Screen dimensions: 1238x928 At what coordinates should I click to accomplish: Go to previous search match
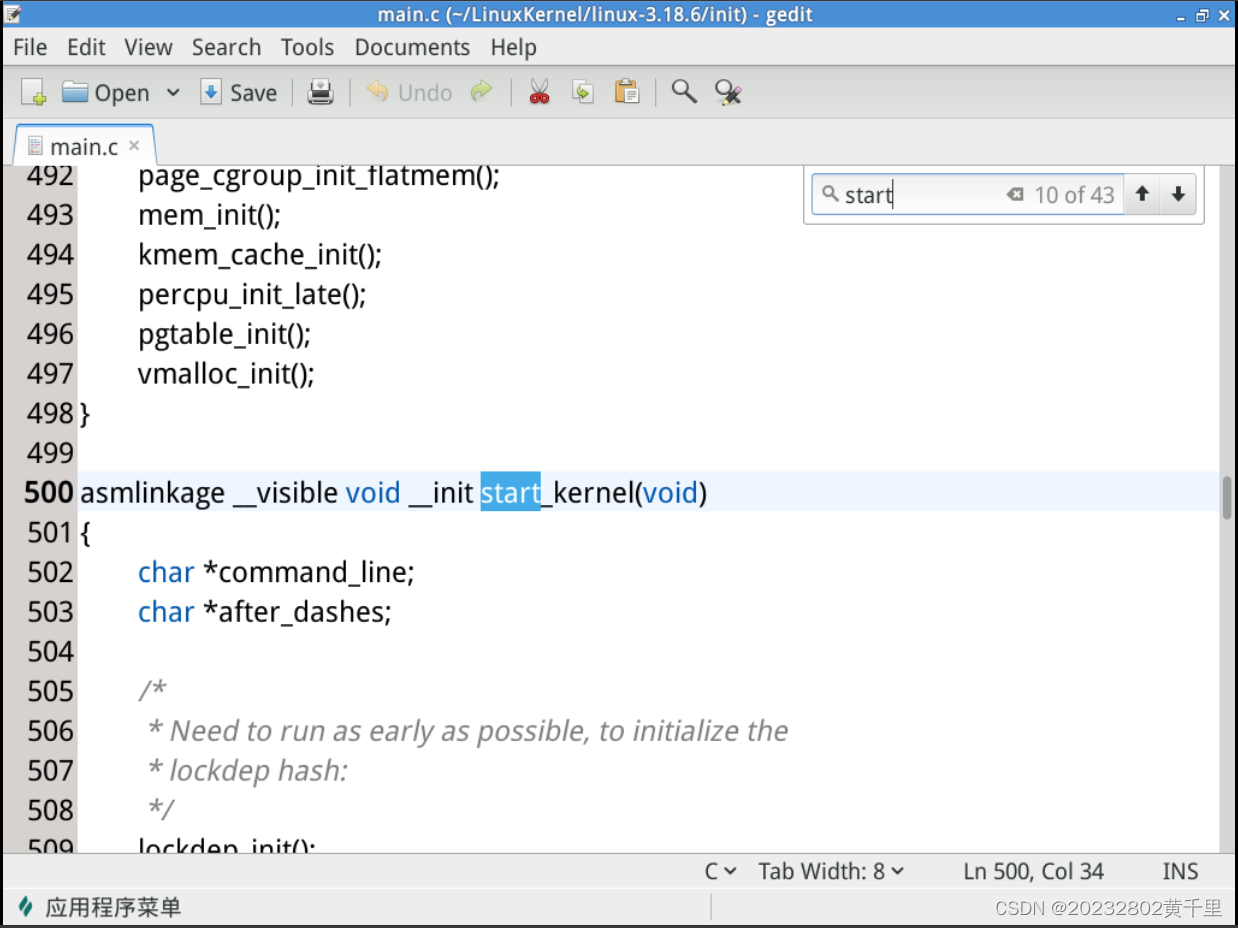(1142, 194)
